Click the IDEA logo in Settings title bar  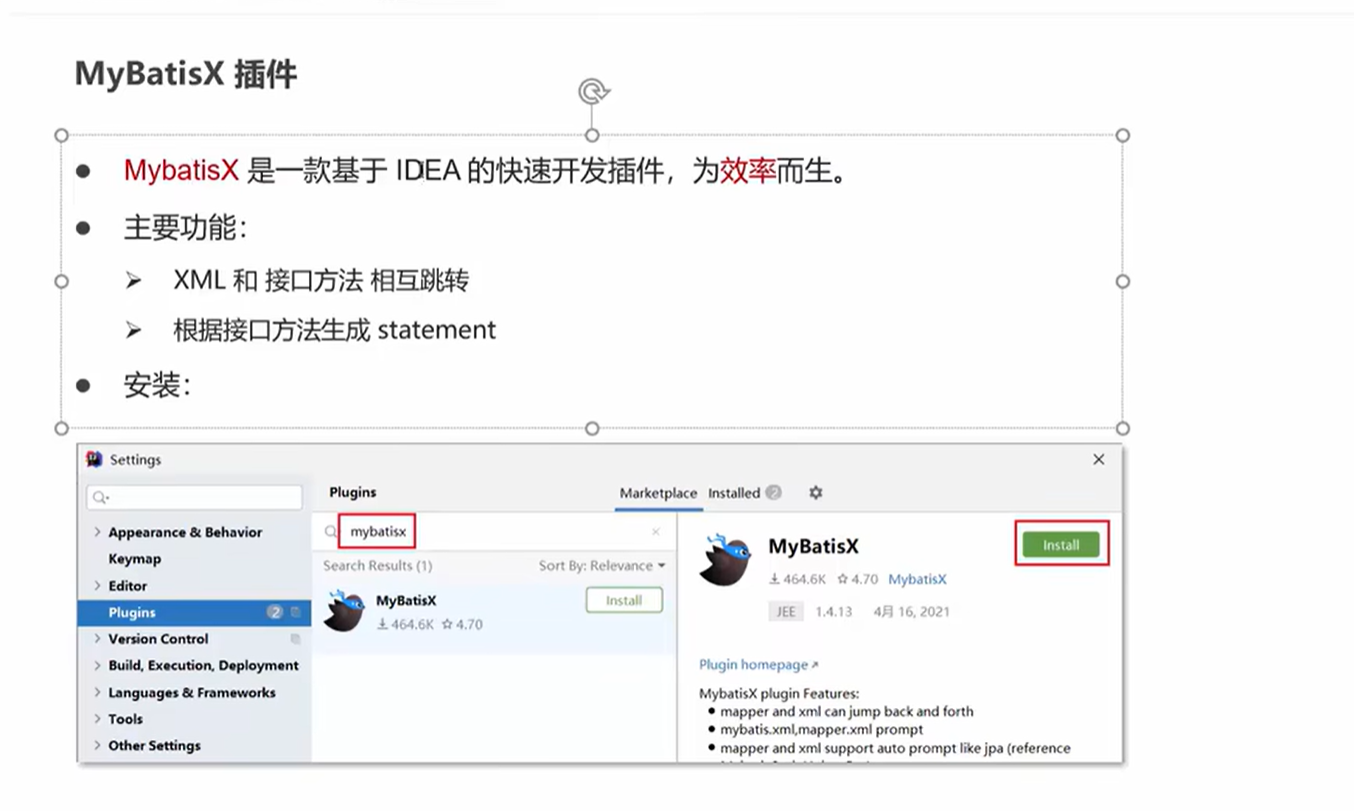click(x=94, y=459)
